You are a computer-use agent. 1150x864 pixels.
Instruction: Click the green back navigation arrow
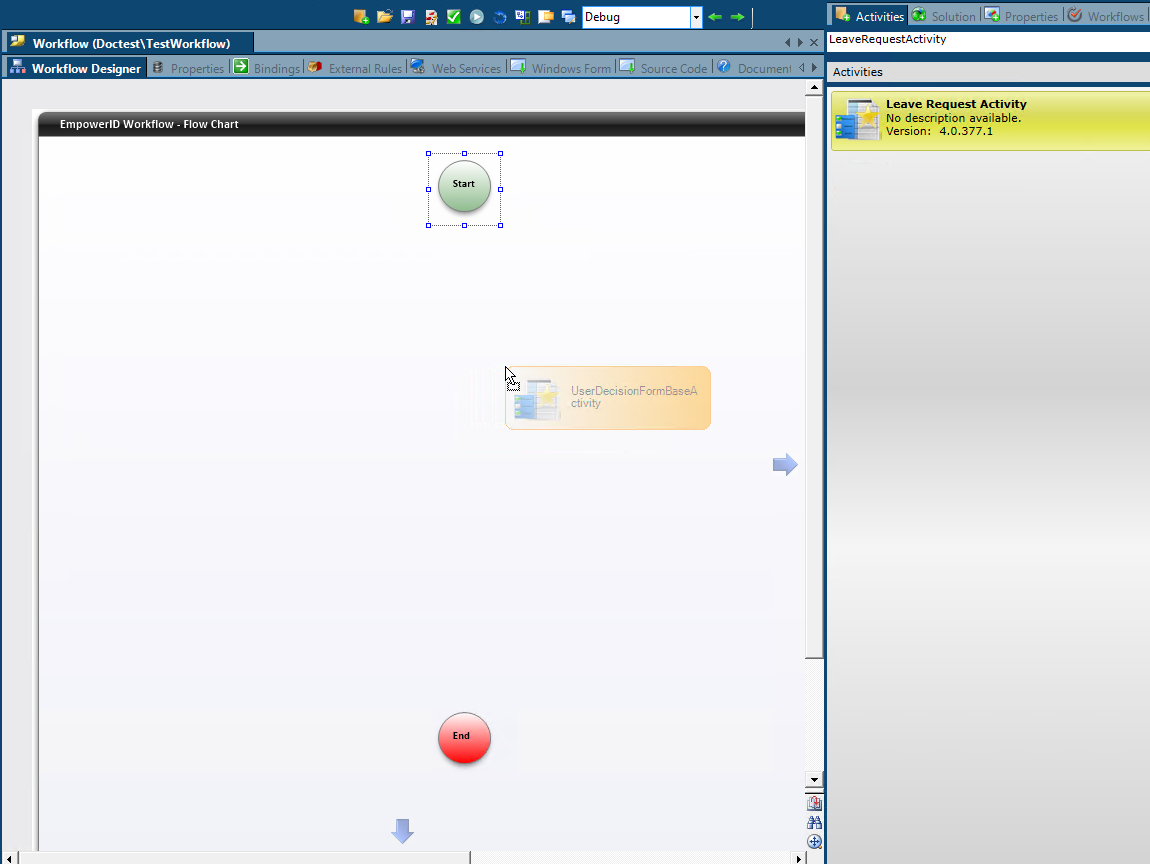(715, 16)
